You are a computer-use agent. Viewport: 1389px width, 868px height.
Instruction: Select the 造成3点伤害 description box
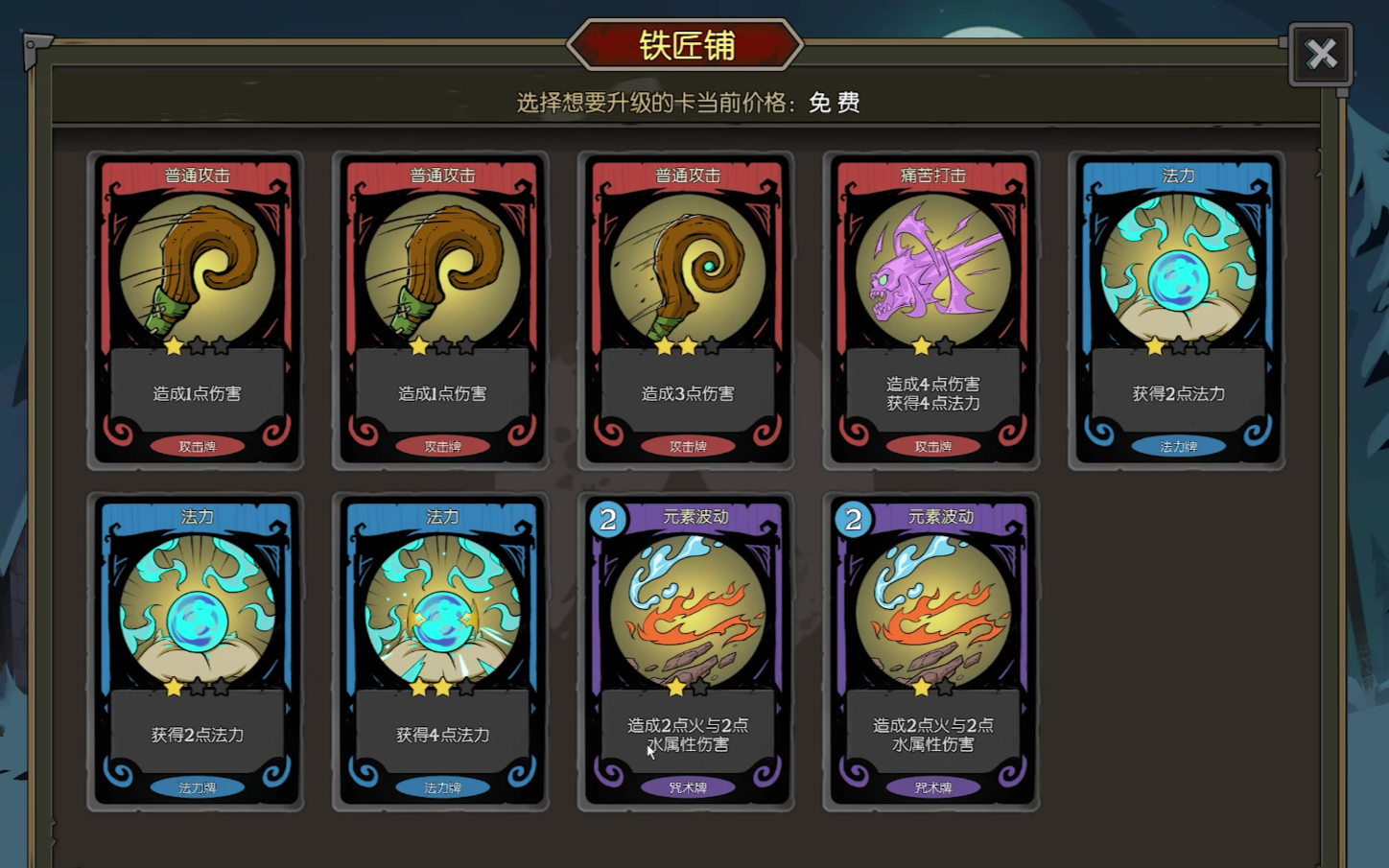pos(688,393)
